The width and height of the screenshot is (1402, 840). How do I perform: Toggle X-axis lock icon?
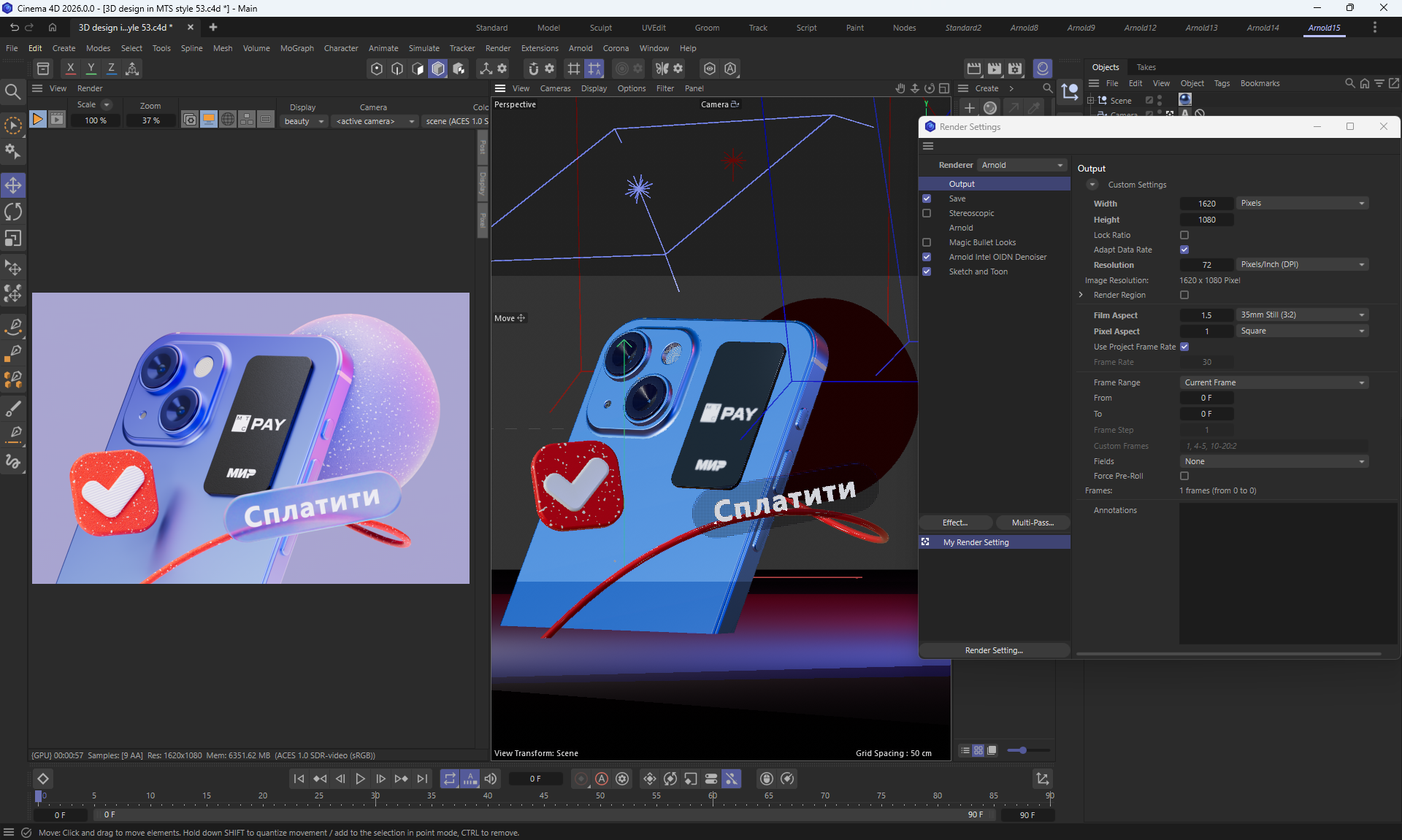[70, 68]
